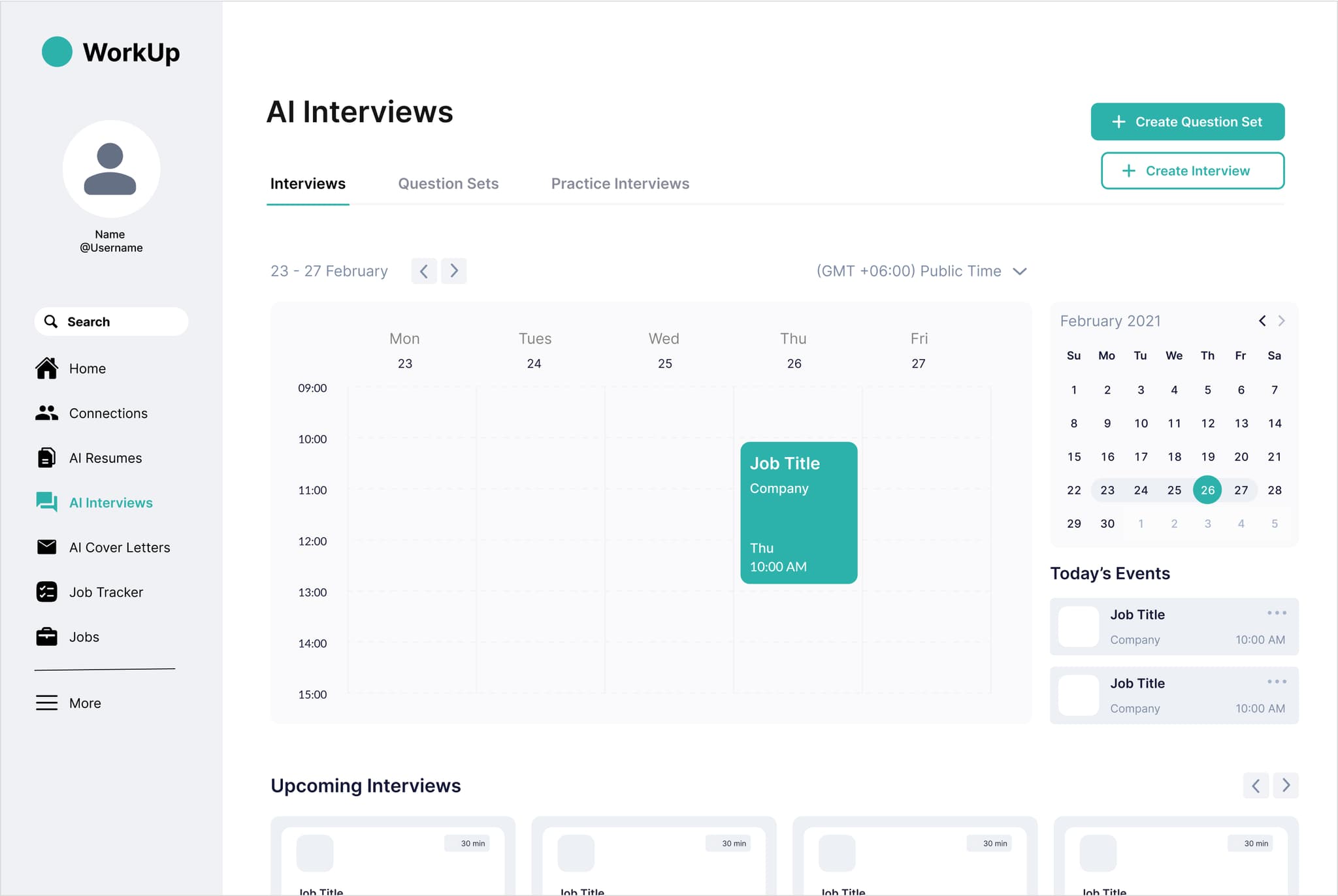Switch to the Question Sets tab
Viewport: 1338px width, 896px height.
(x=448, y=184)
